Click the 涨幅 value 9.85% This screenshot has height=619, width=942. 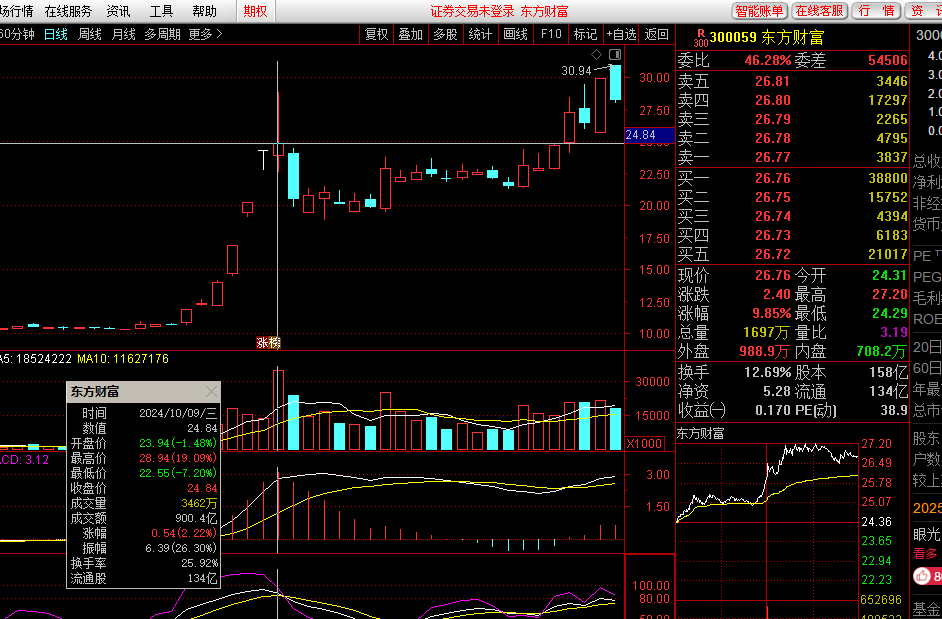(771, 314)
